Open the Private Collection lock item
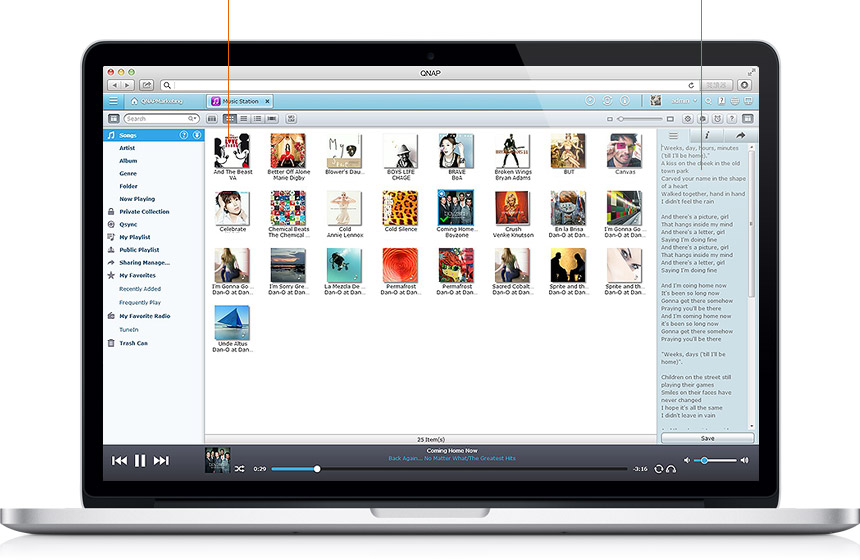The width and height of the screenshot is (860, 560). click(x=144, y=212)
